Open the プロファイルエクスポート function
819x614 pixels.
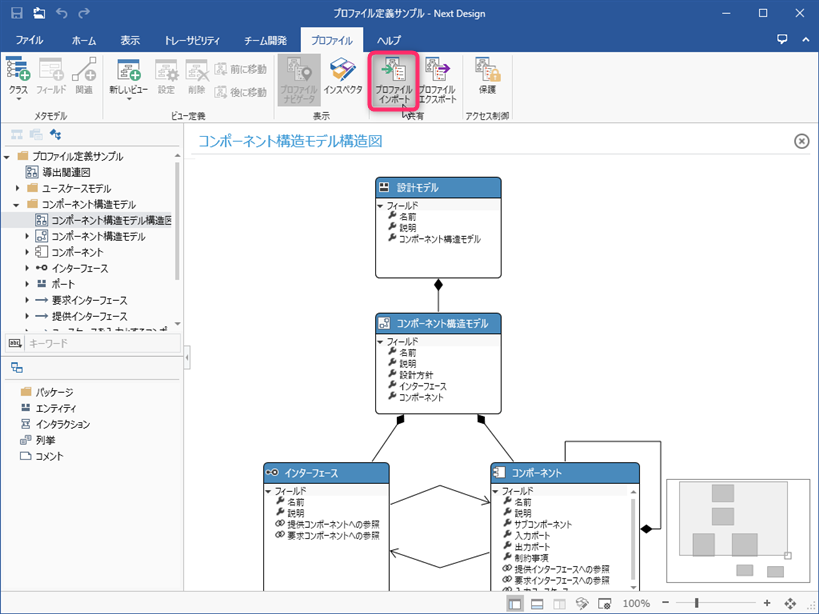pos(437,80)
